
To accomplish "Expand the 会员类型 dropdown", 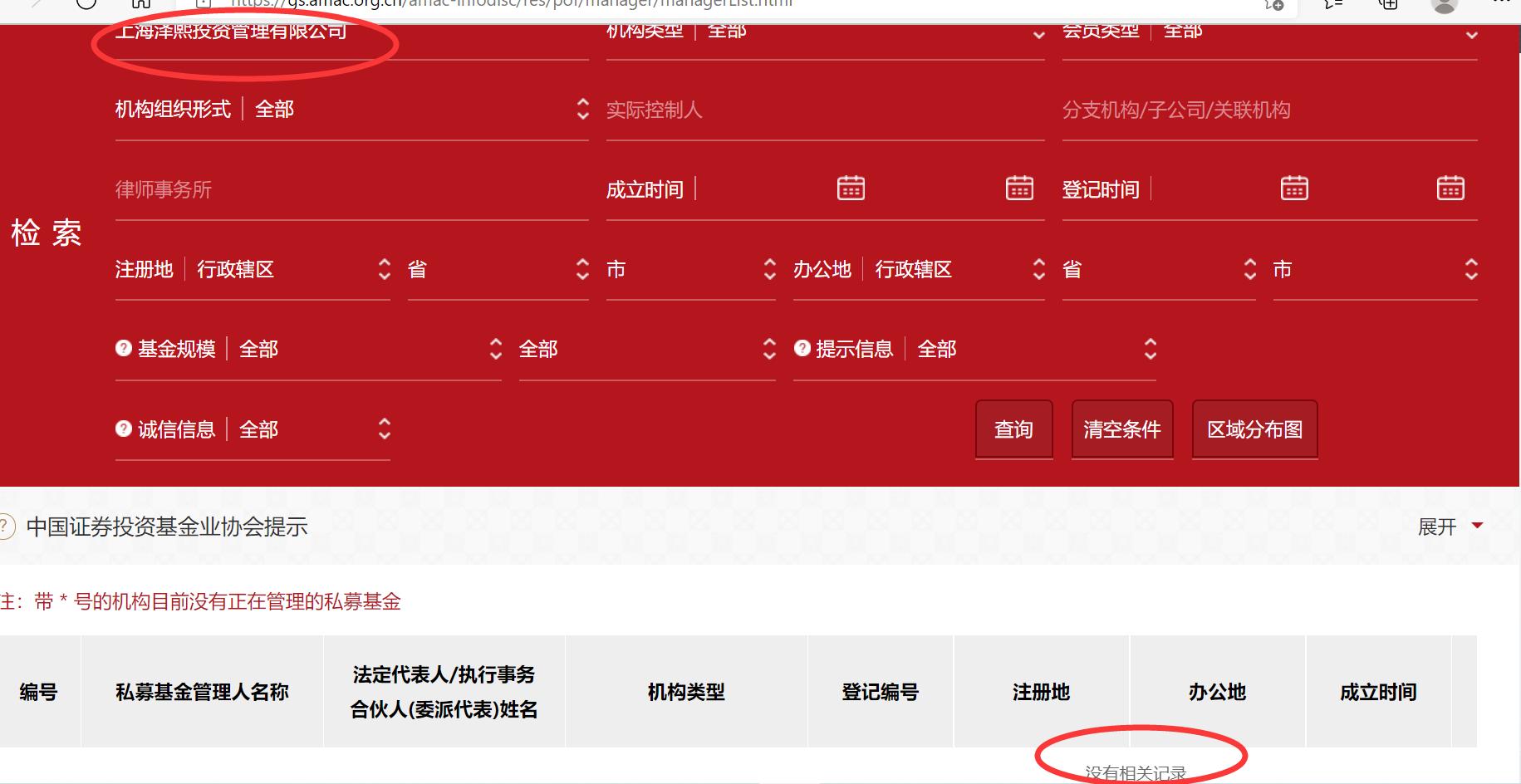I will [x=1470, y=35].
